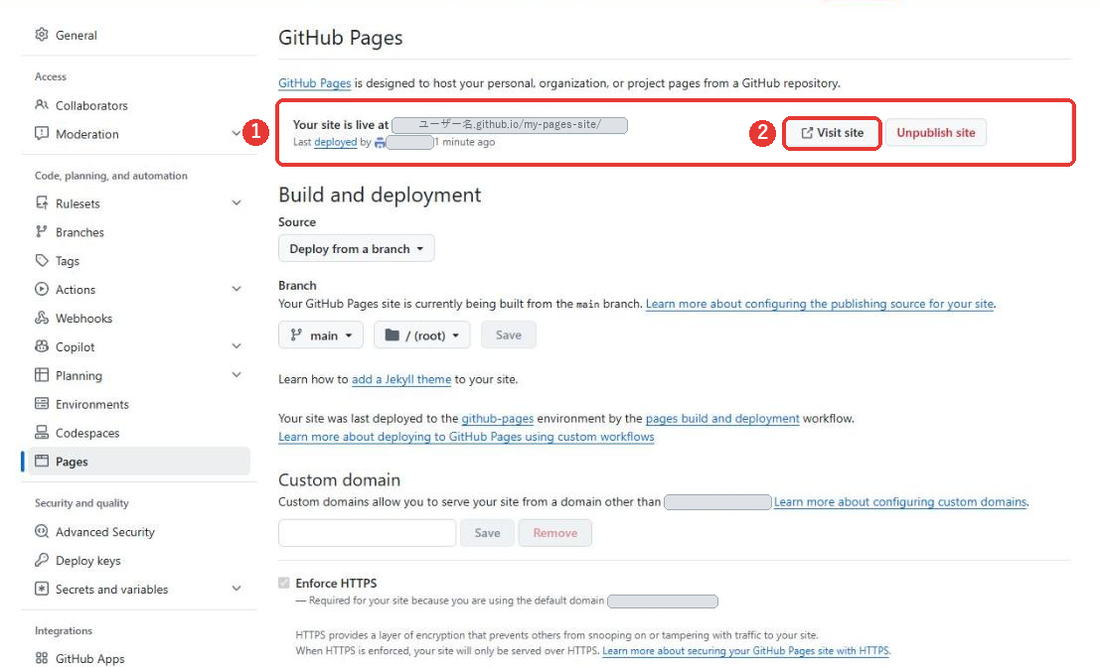Open pages build and deployment workflow link
Image resolution: width=1100 pixels, height=667 pixels.
(723, 419)
